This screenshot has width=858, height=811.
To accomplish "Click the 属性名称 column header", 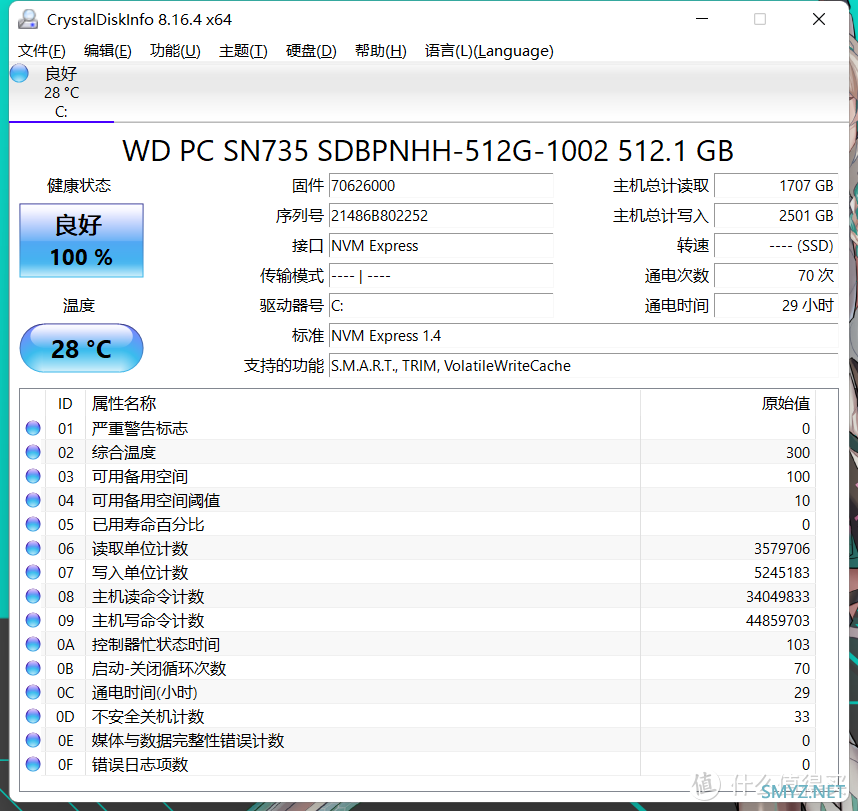I will click(x=363, y=404).
